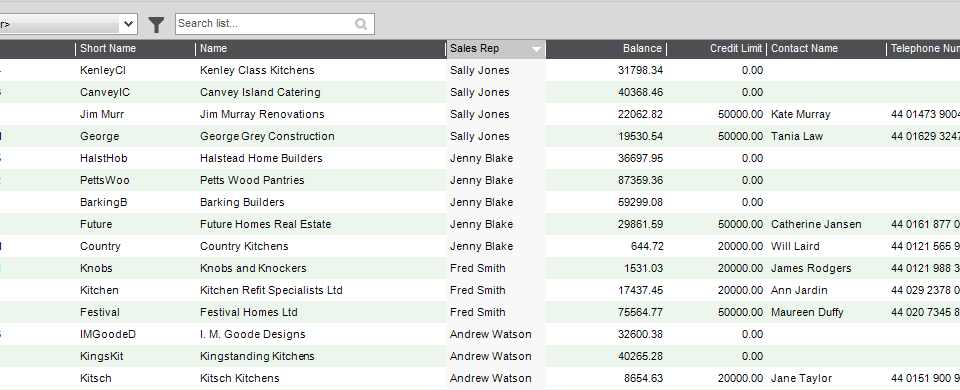Sort by Short Name column header
The height and width of the screenshot is (390, 960).
point(108,48)
